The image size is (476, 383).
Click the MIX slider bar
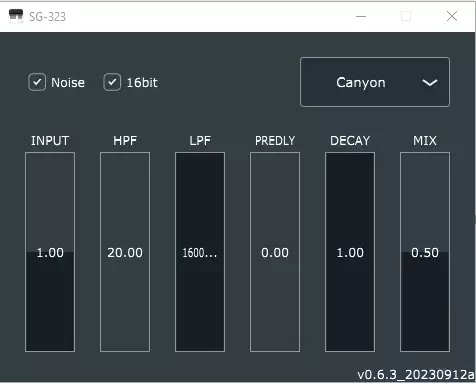(425, 252)
